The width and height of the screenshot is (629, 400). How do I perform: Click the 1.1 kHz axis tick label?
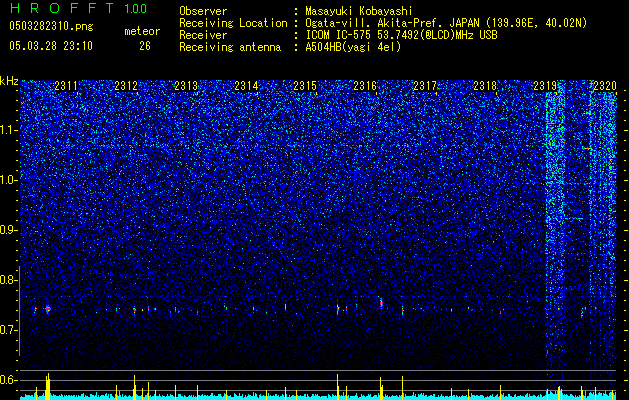coord(9,130)
